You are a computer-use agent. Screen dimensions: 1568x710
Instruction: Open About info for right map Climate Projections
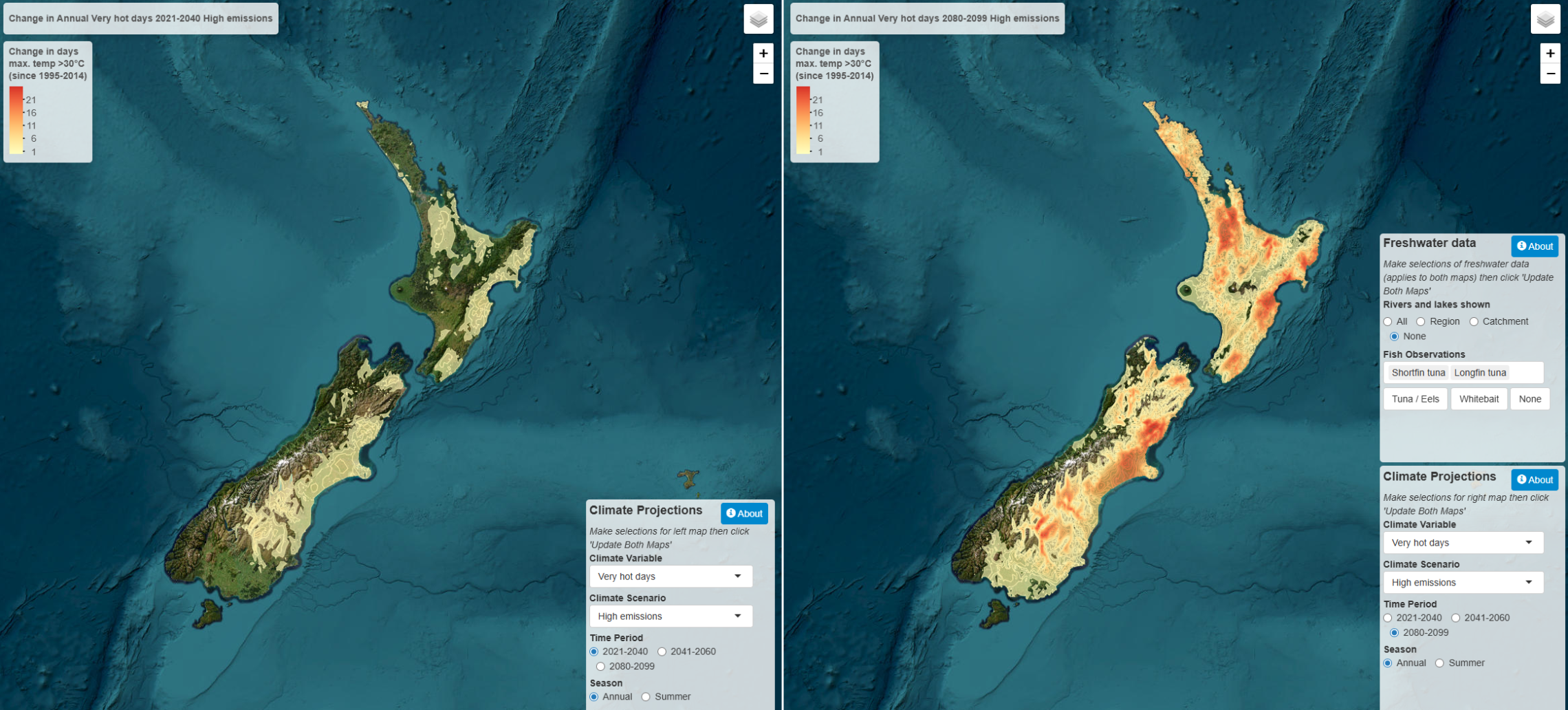pos(1534,480)
